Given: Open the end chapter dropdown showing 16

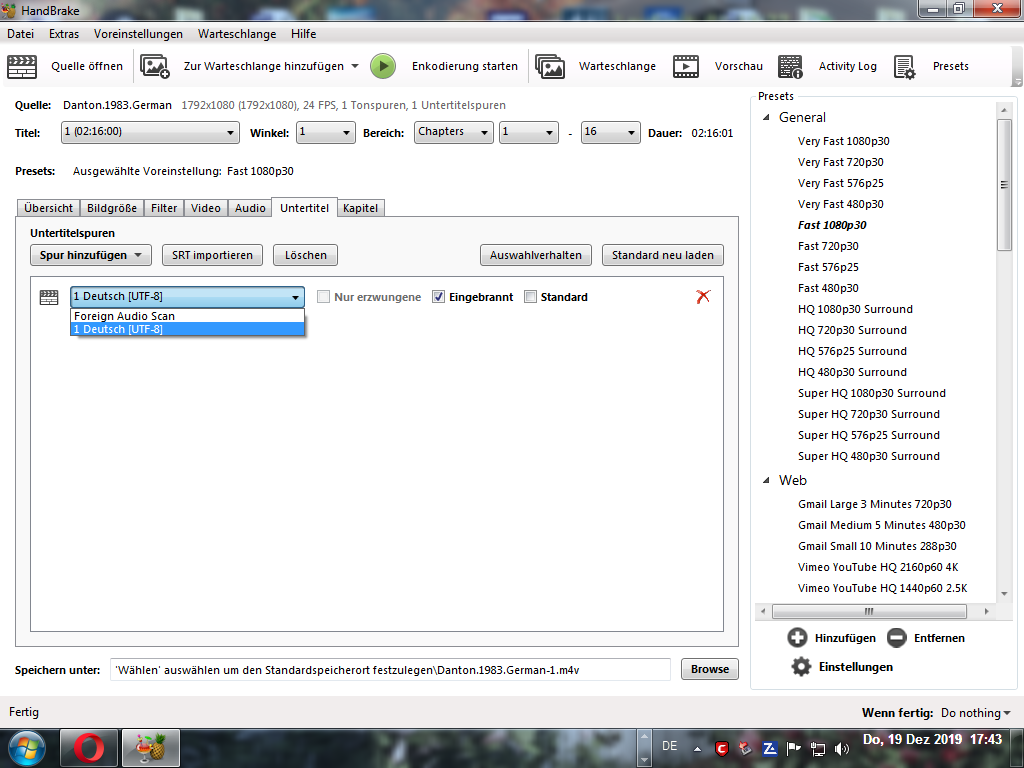Looking at the screenshot, I should (611, 132).
